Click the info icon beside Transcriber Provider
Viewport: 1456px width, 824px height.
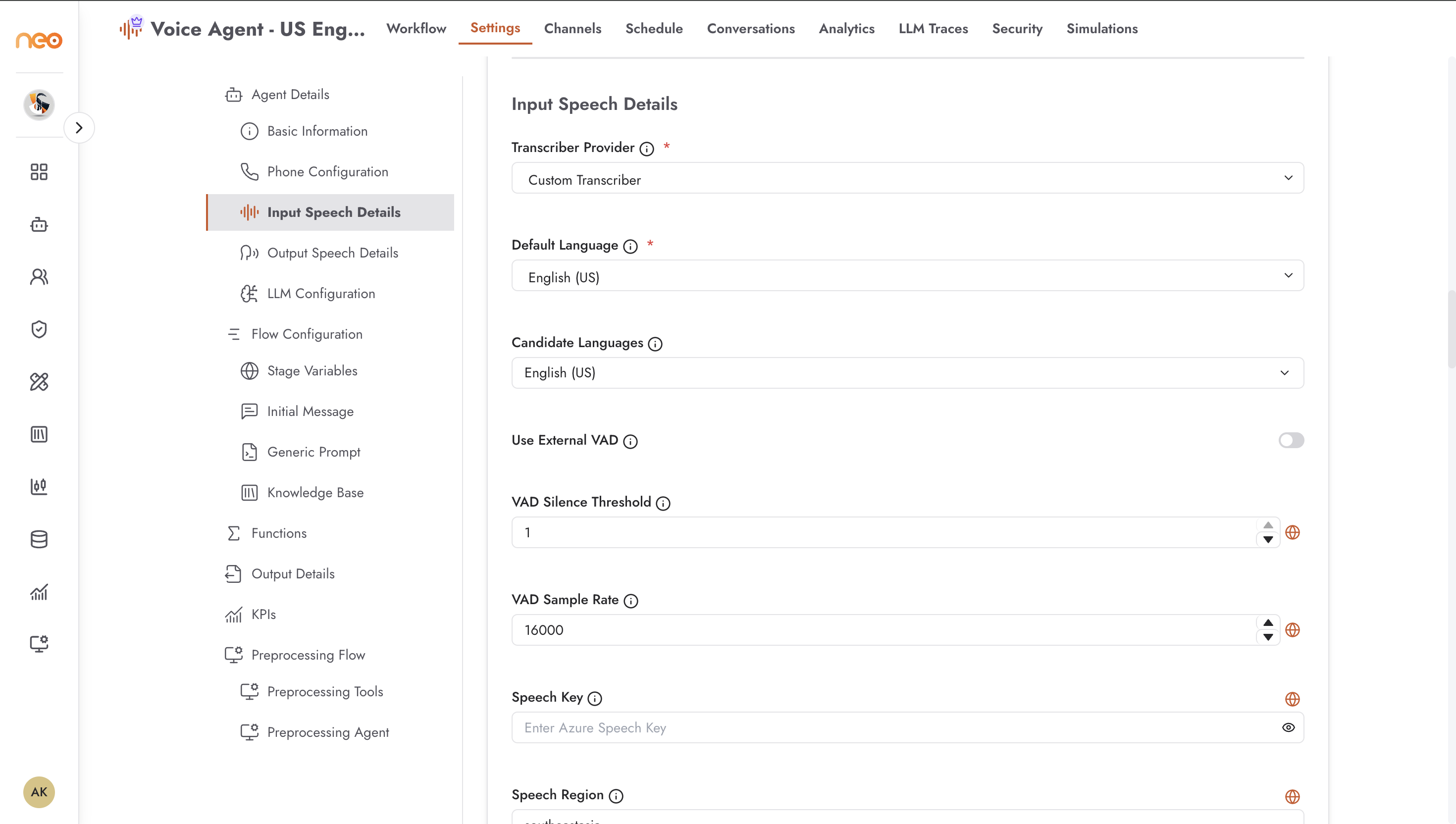pos(646,148)
